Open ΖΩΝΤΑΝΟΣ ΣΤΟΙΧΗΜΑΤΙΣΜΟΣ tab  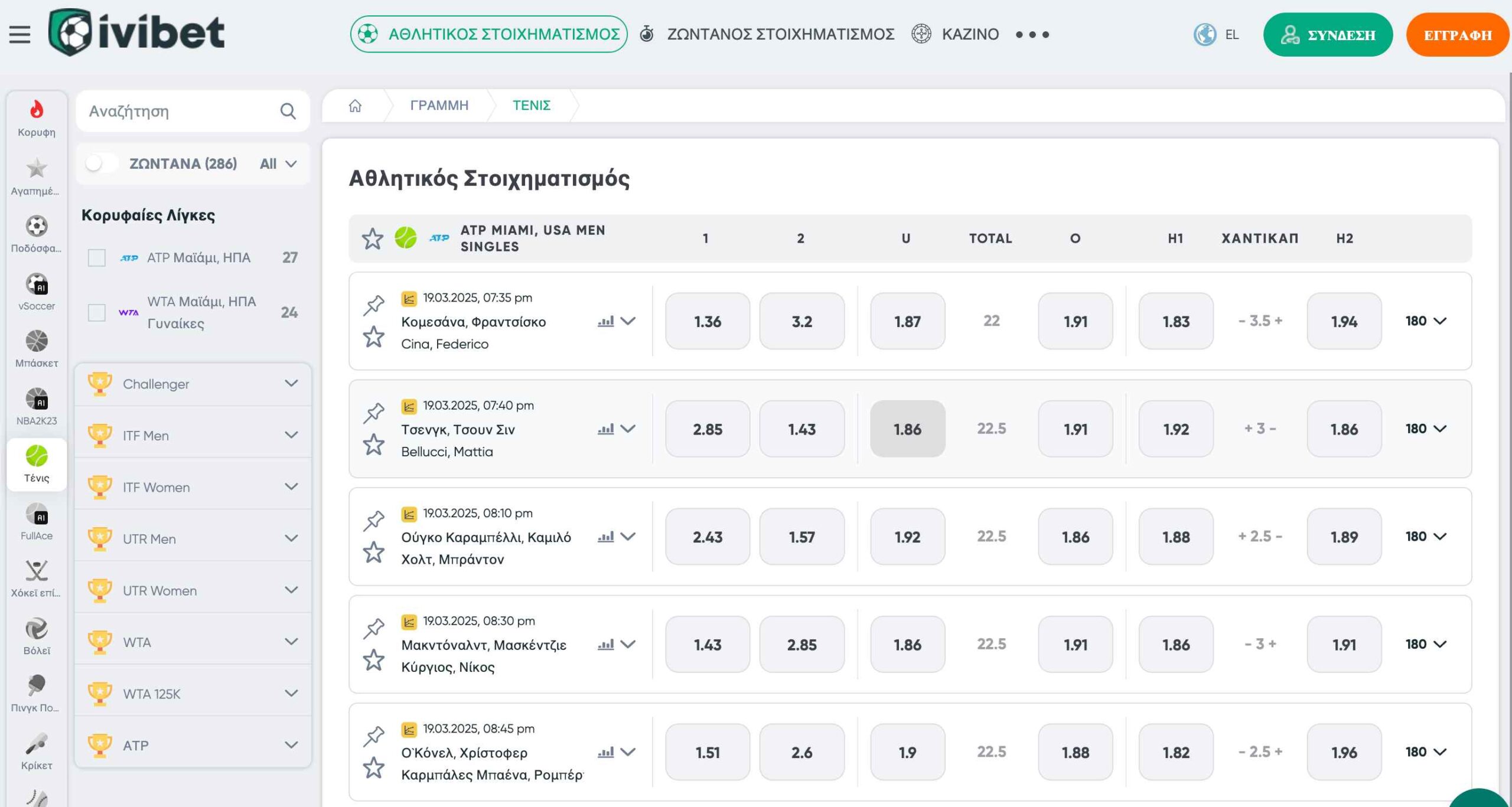(x=780, y=34)
